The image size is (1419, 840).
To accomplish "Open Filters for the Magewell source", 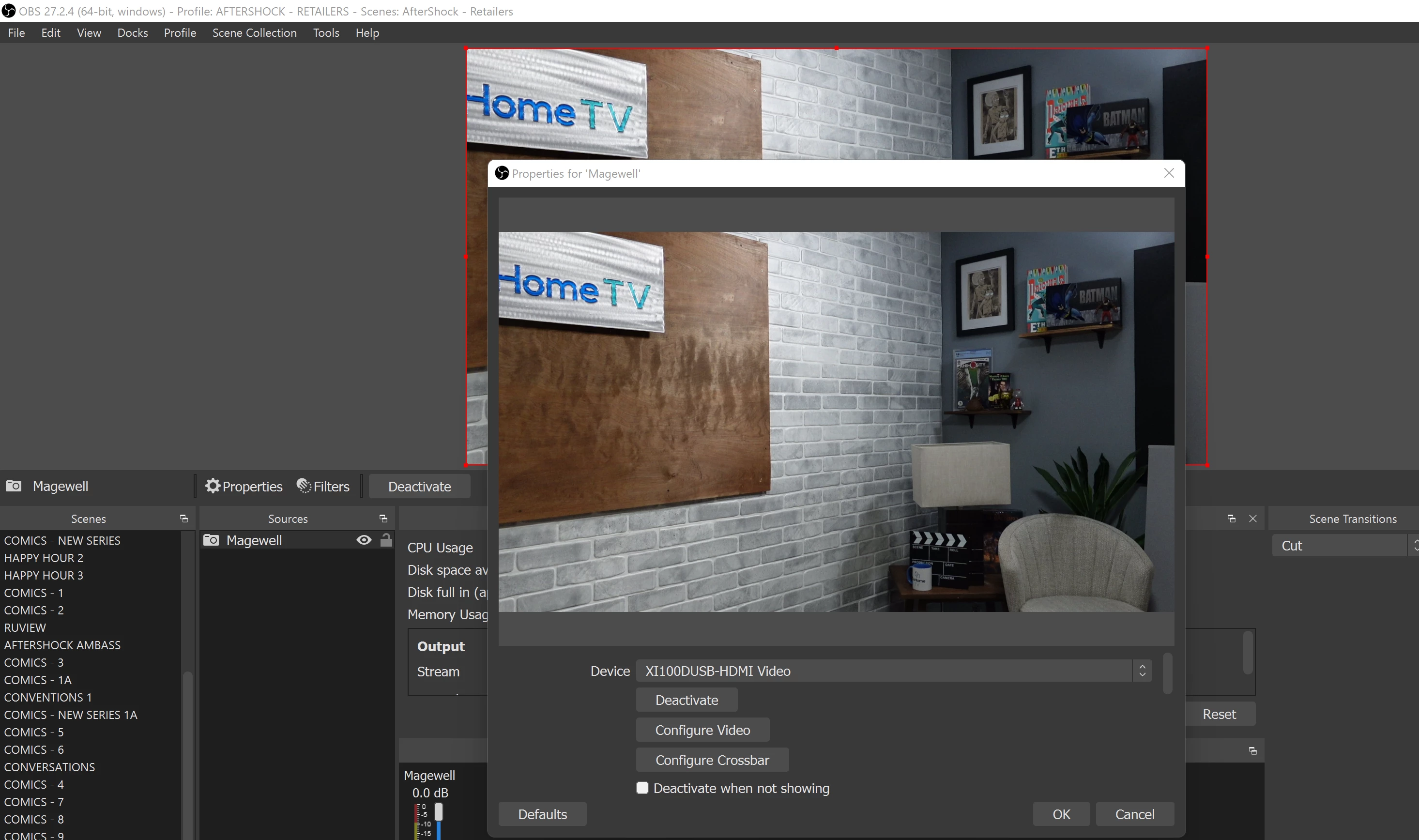I will coord(323,486).
